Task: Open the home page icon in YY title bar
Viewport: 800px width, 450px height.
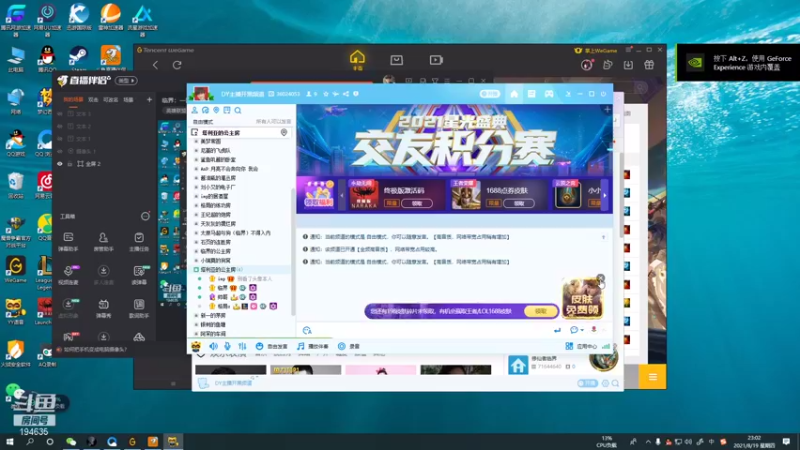Action: coord(514,94)
